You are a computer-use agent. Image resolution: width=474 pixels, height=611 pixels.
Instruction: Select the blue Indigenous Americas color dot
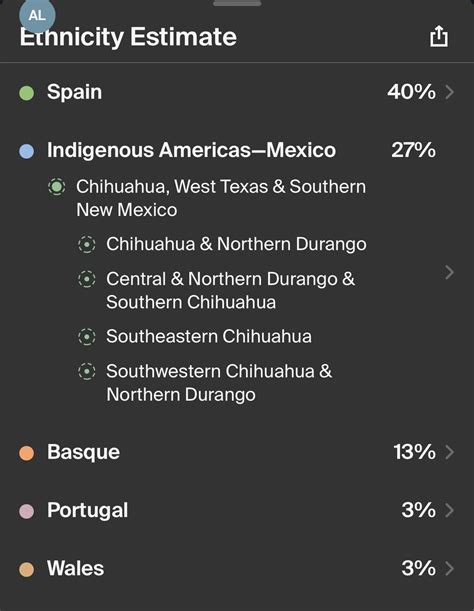27,151
